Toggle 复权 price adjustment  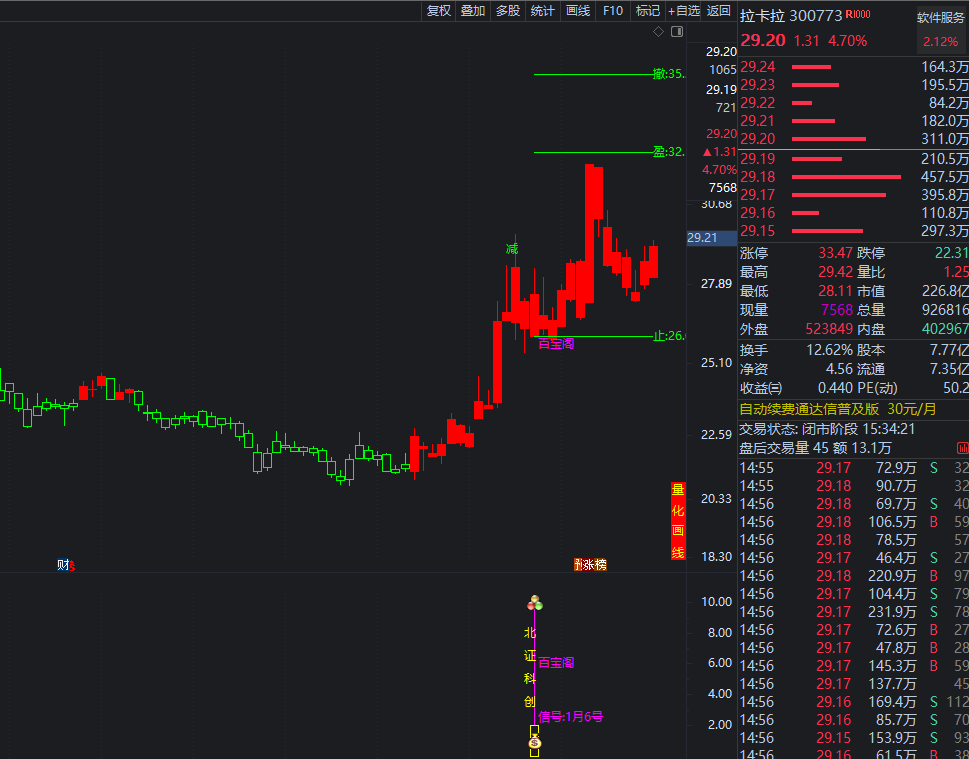[x=439, y=11]
